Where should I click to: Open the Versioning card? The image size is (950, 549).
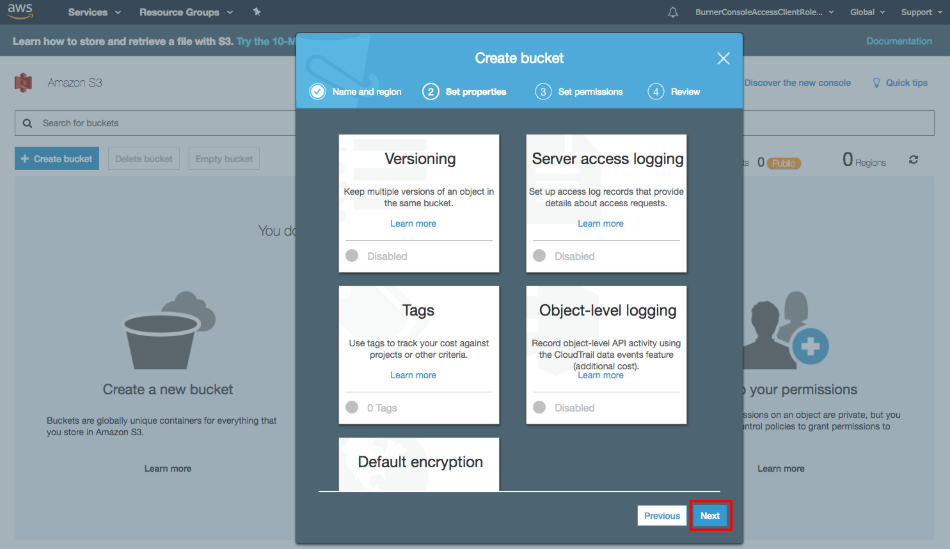click(419, 203)
